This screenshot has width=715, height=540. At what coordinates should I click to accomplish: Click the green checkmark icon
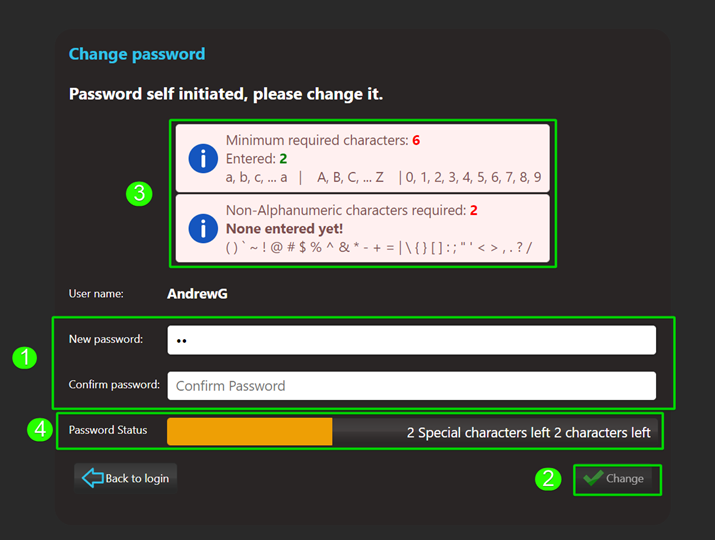pyautogui.click(x=594, y=478)
